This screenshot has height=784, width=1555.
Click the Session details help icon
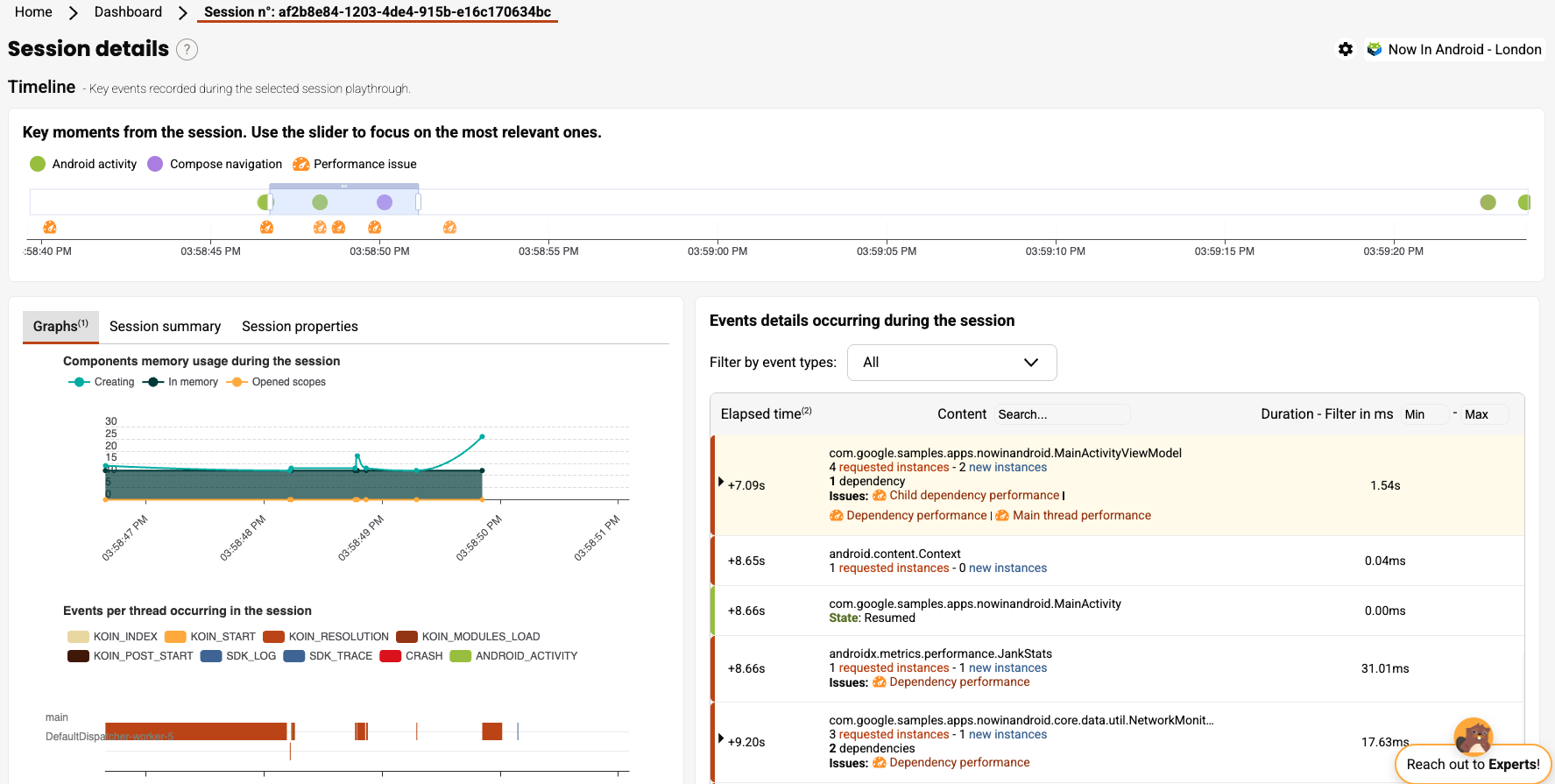pos(187,50)
